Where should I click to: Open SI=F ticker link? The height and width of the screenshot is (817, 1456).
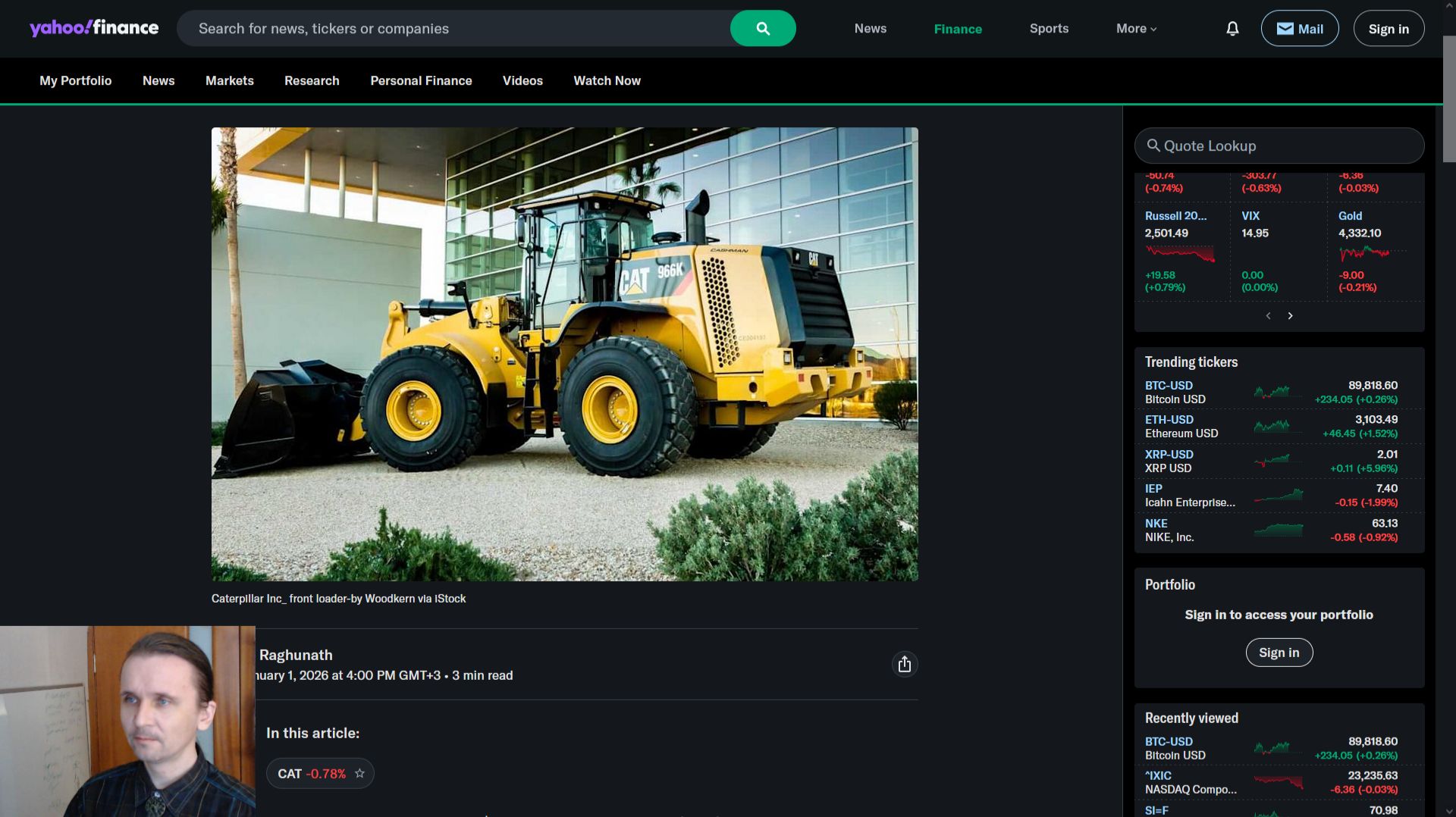[x=1156, y=810]
